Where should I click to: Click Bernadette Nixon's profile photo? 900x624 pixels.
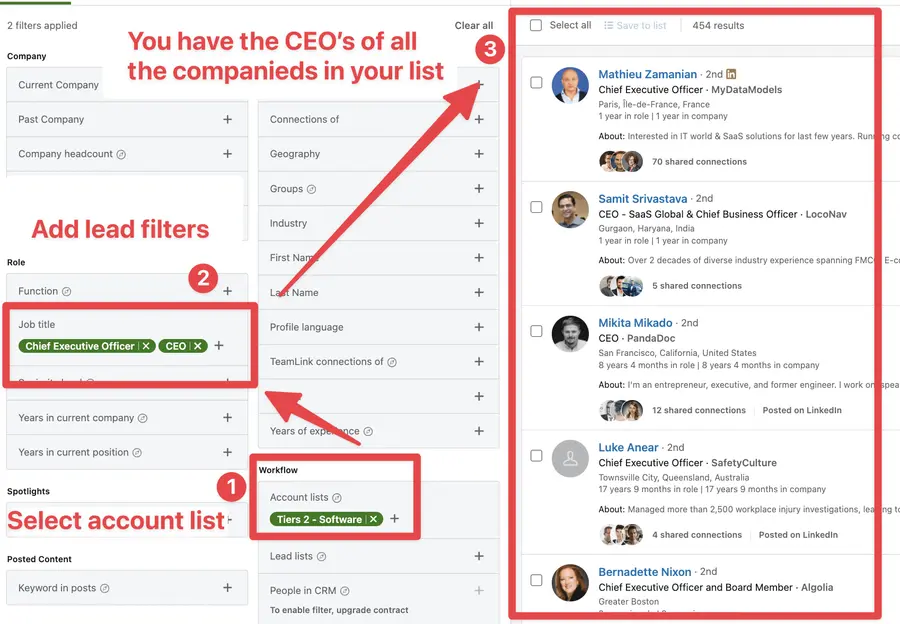(x=570, y=581)
